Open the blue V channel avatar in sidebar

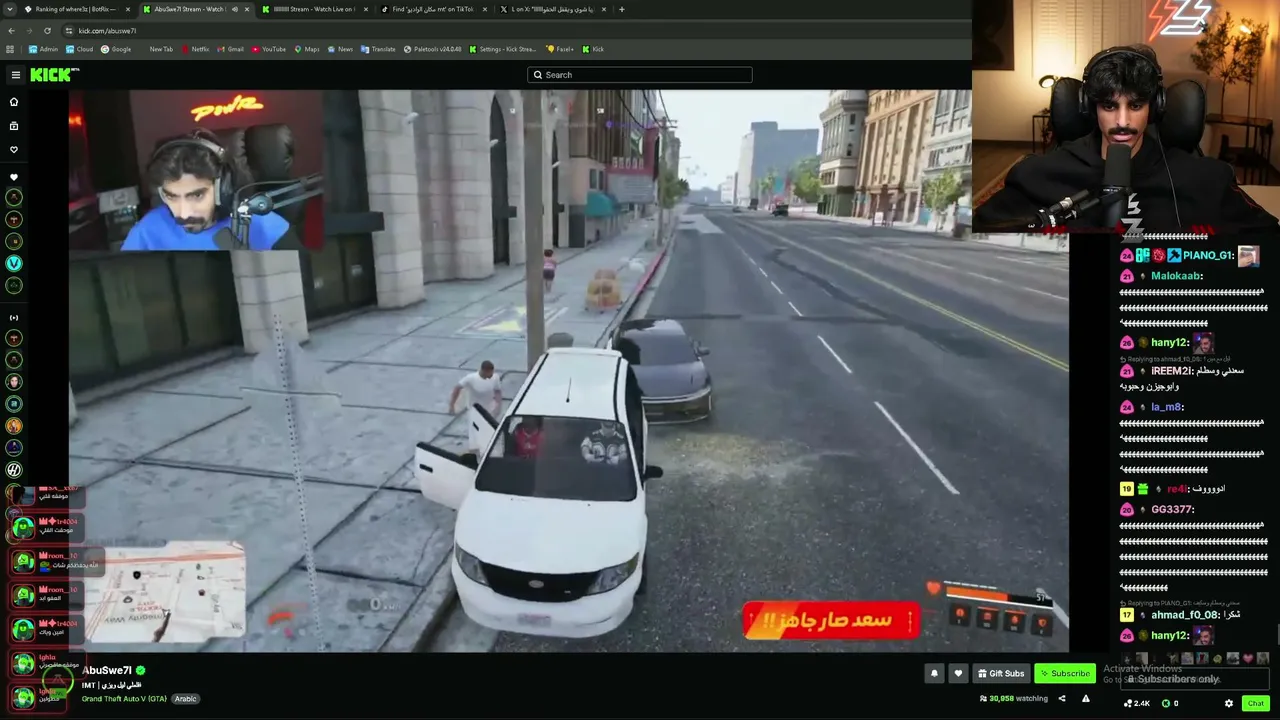(14, 263)
